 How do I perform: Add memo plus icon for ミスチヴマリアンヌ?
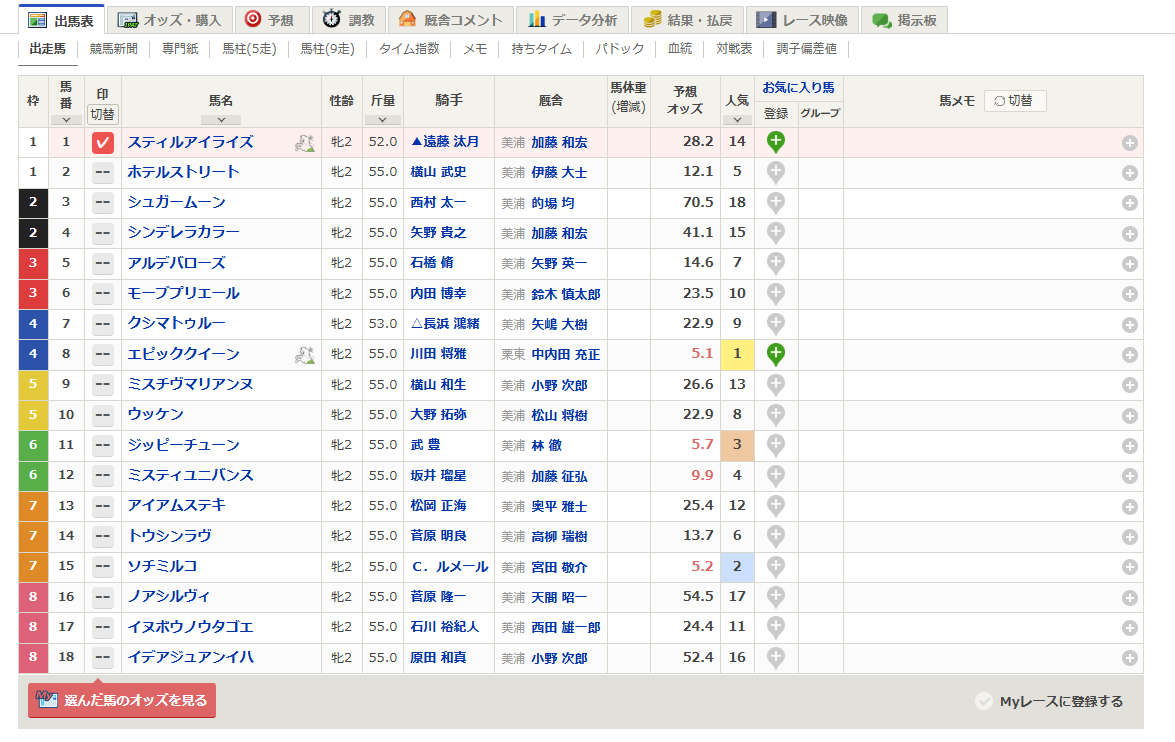coord(1130,385)
